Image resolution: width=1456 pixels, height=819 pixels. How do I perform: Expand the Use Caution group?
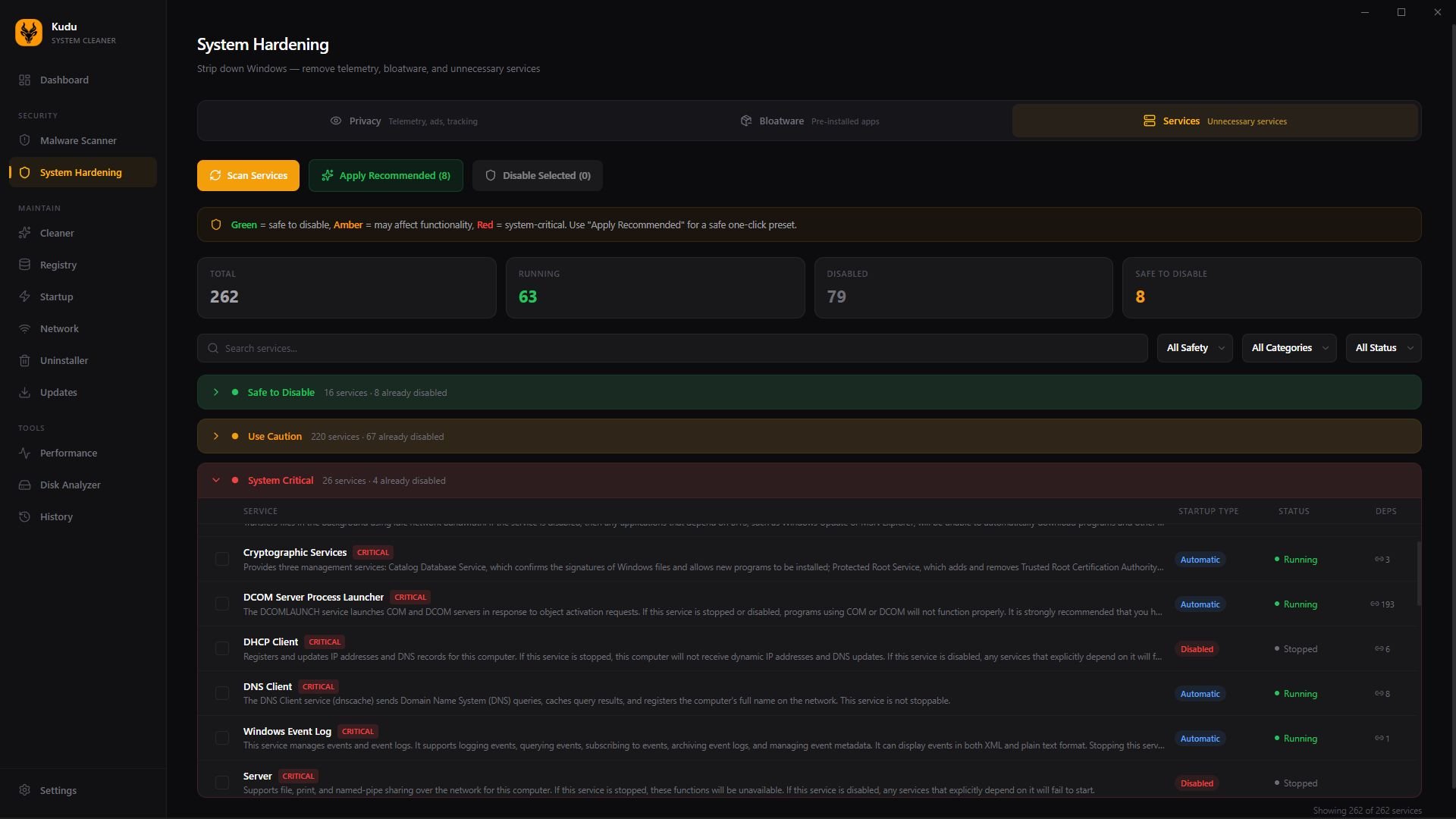tap(809, 437)
